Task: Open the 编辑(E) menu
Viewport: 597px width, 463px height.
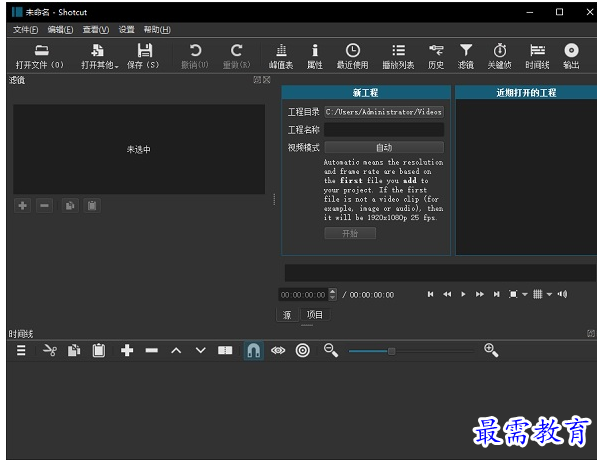Action: pos(60,30)
